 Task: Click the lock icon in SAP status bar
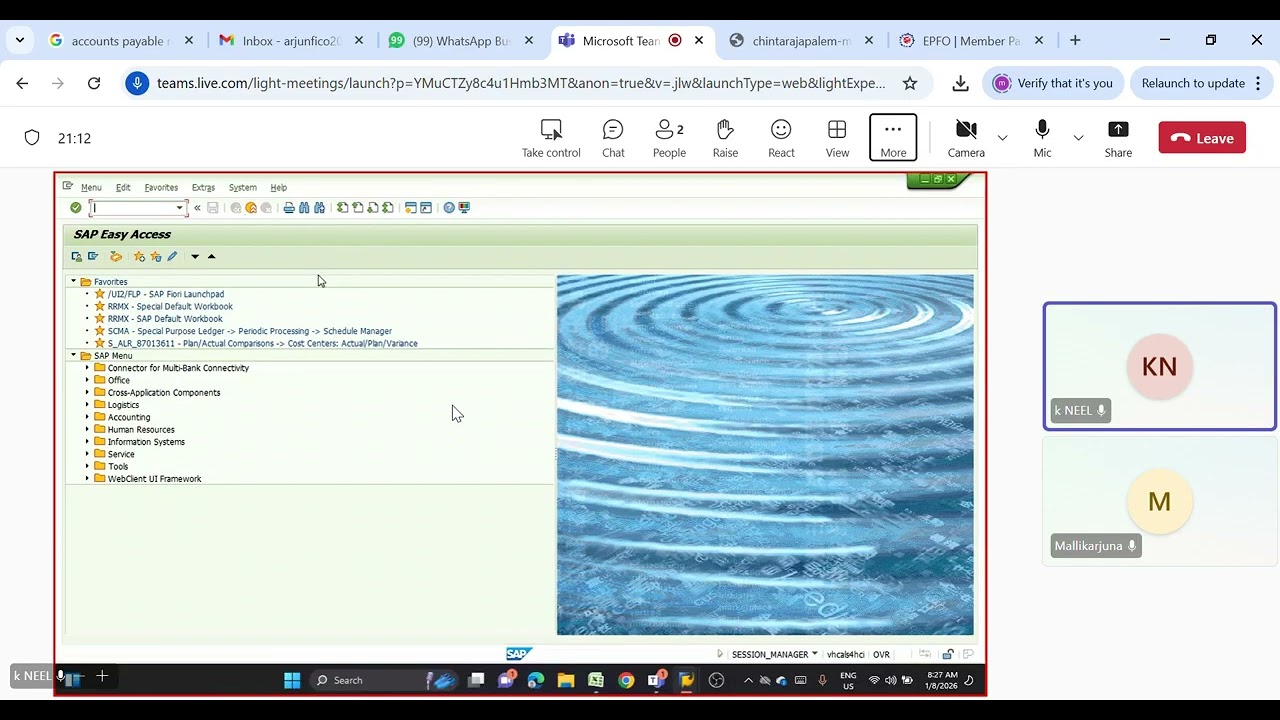coord(948,655)
